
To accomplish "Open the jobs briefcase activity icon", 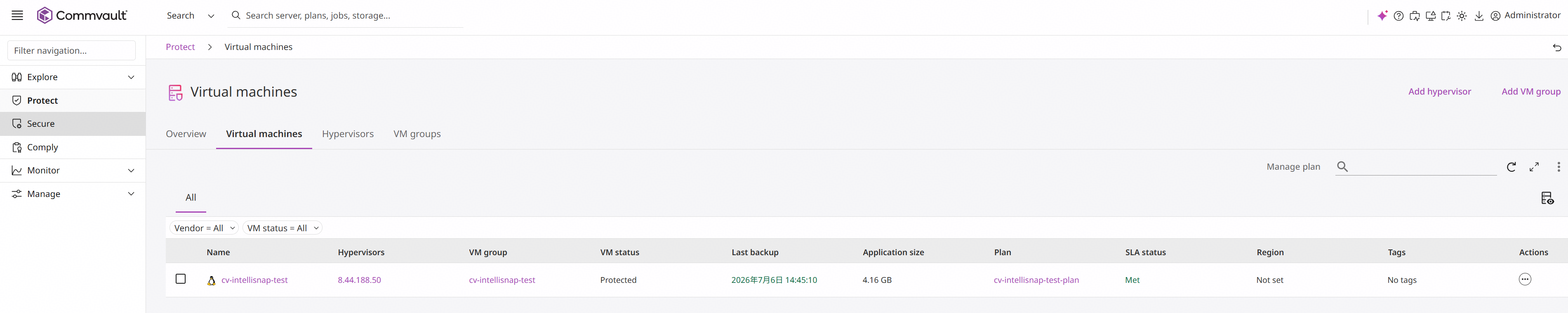I will pyautogui.click(x=1415, y=17).
